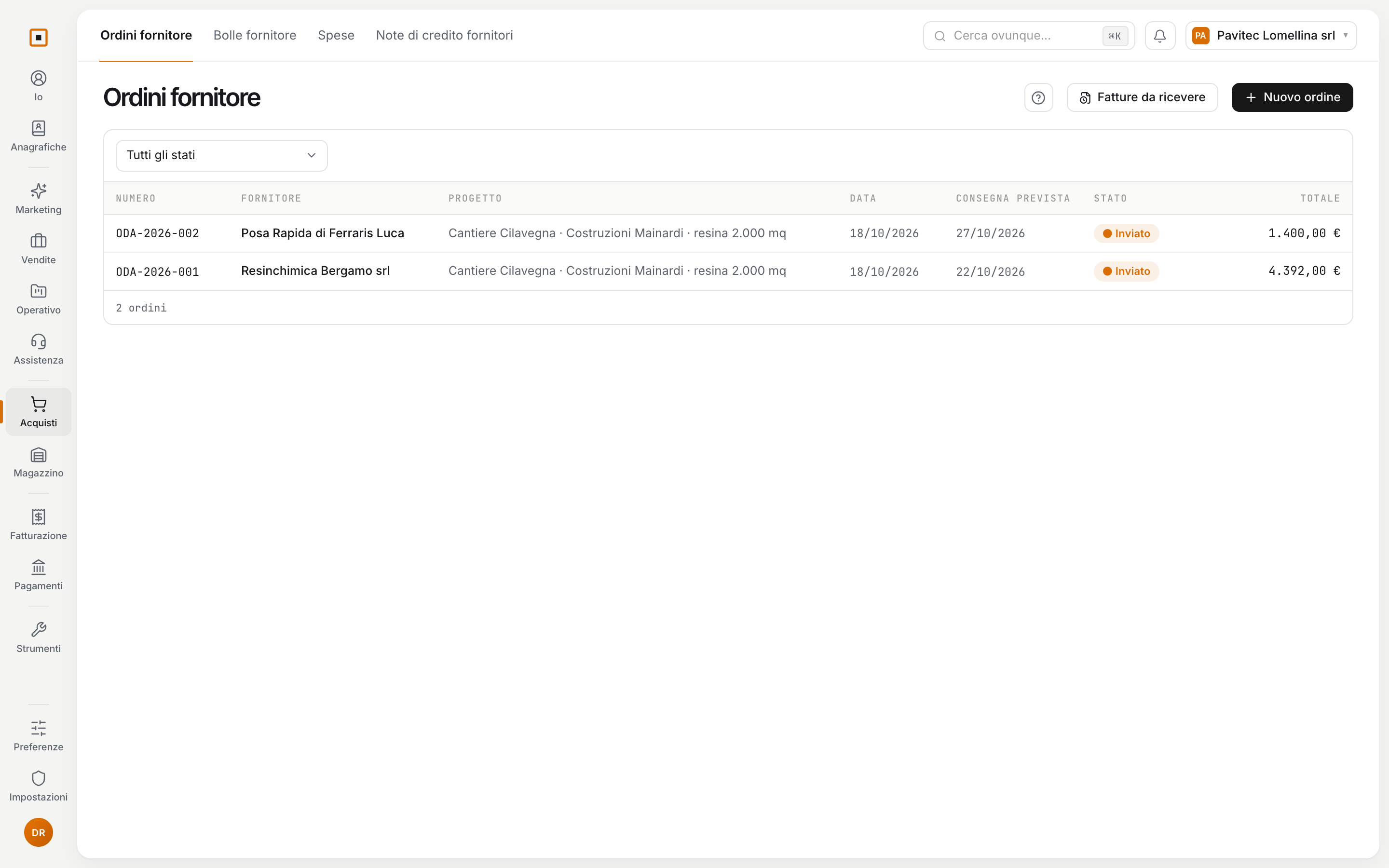The height and width of the screenshot is (868, 1389).
Task: Open Note di credito fornitori tab
Action: [444, 36]
